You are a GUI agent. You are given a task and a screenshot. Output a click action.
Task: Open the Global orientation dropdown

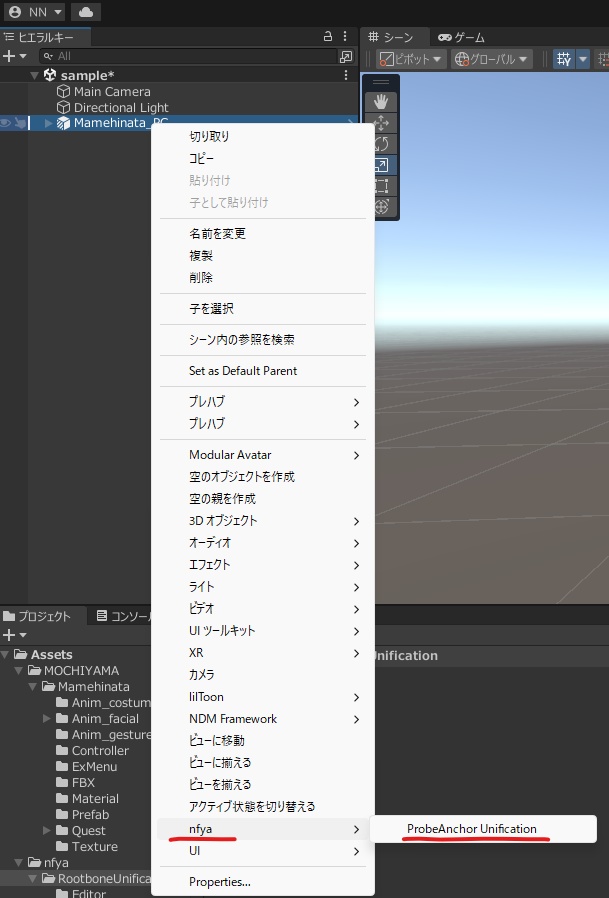(491, 58)
